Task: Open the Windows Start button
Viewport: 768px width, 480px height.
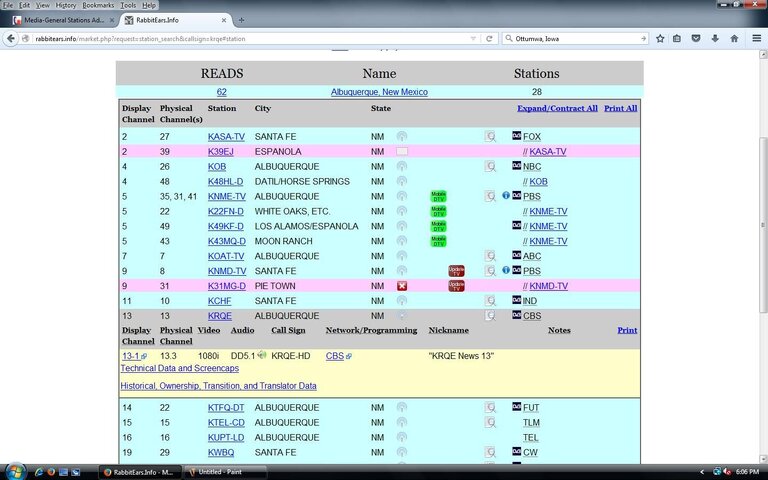Action: pos(15,472)
